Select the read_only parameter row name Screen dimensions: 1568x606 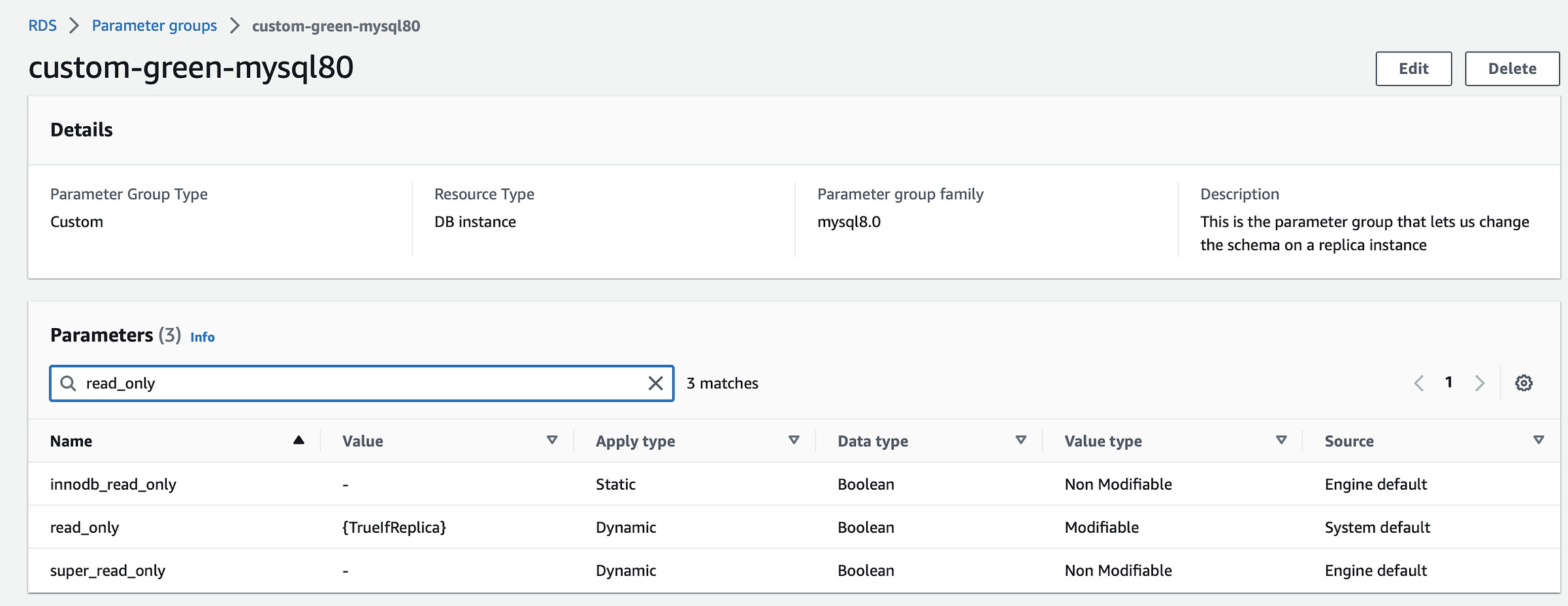point(84,528)
